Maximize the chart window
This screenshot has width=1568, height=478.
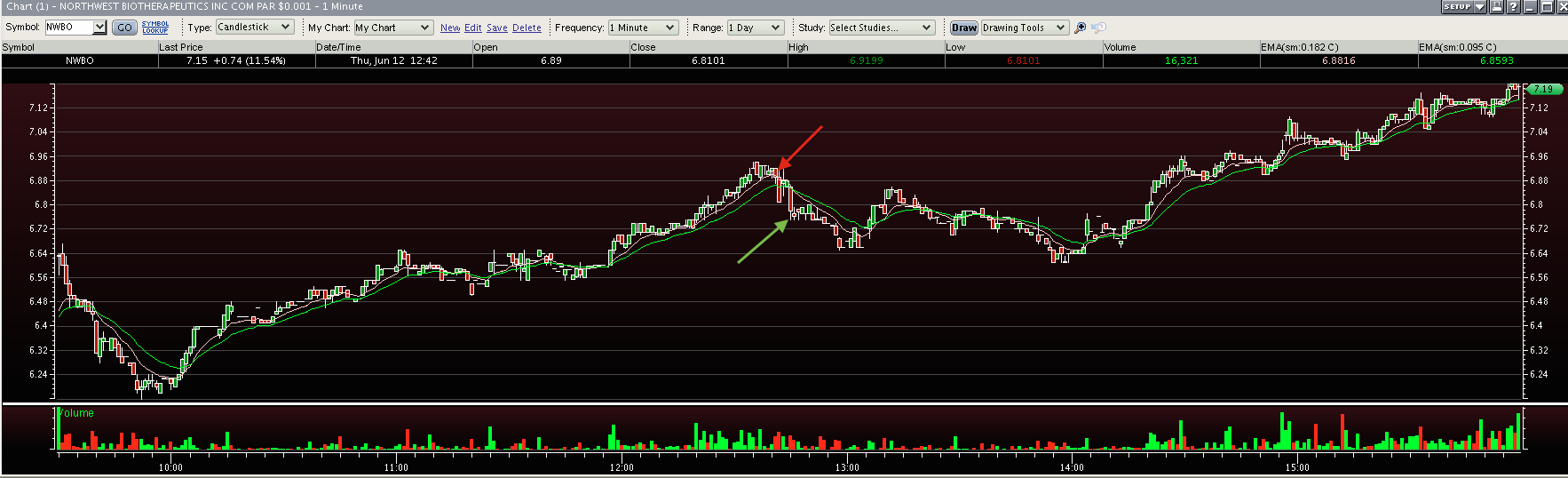(1546, 6)
